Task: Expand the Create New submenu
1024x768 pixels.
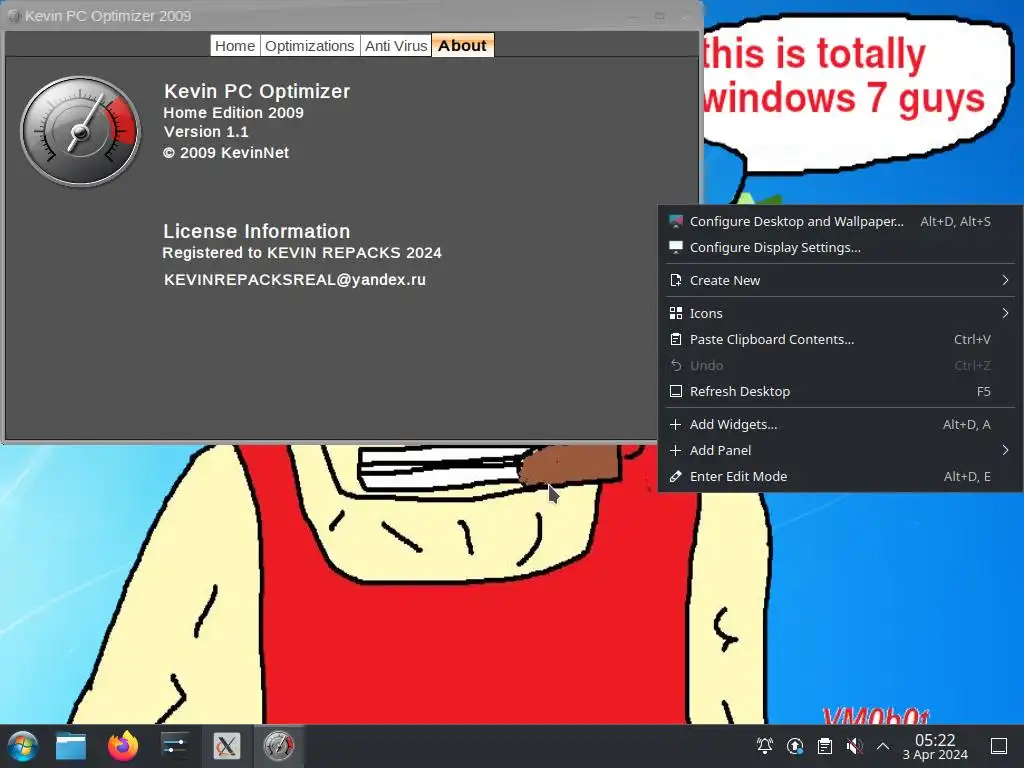Action: [840, 280]
